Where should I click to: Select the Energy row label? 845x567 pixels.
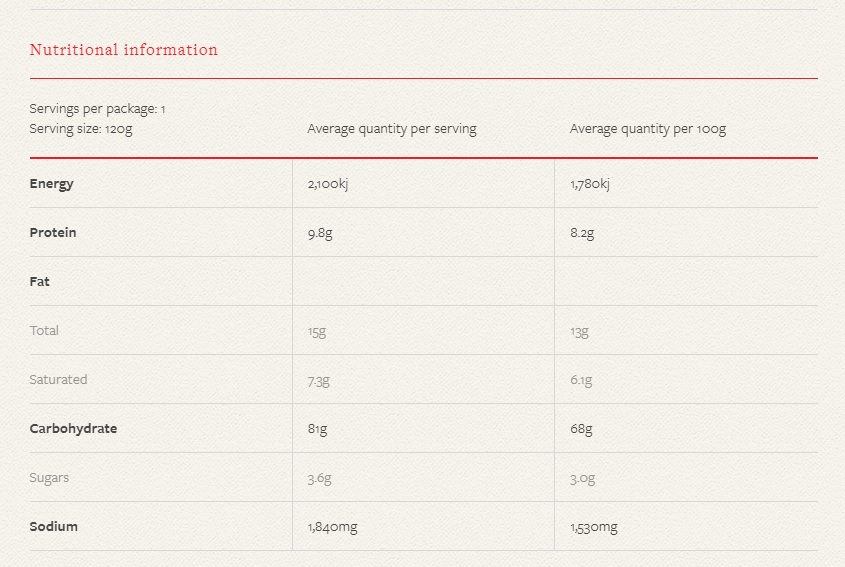[51, 184]
